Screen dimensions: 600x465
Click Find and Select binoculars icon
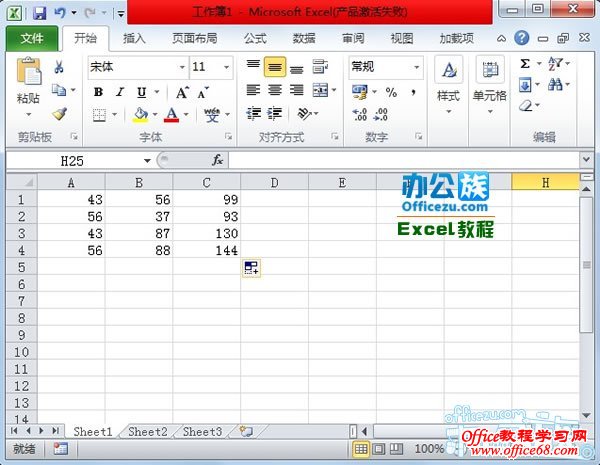(554, 84)
